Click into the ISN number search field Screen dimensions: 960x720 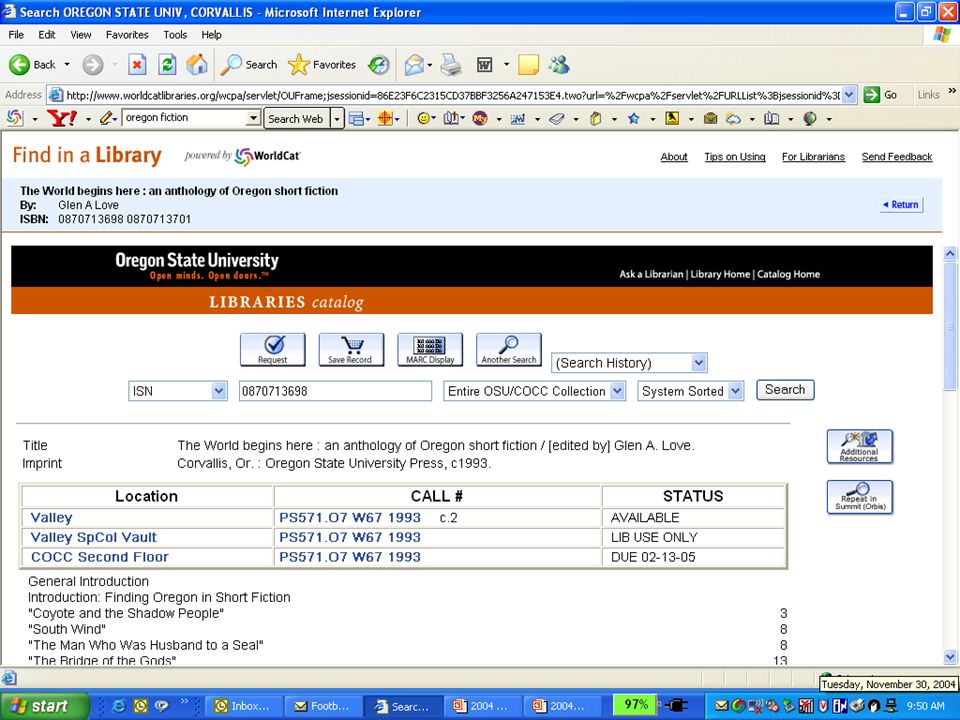click(x=335, y=391)
